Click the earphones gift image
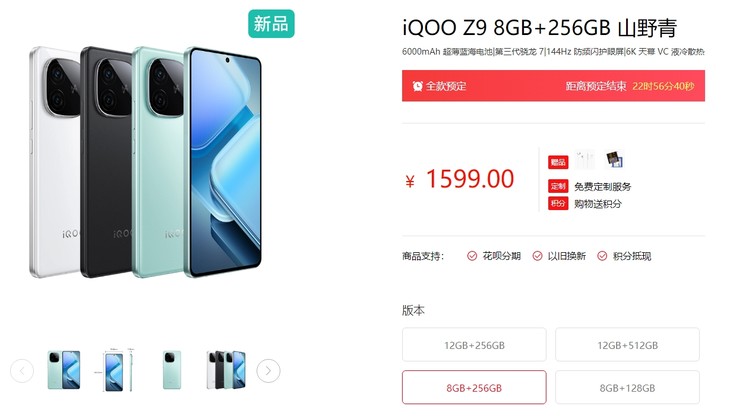Viewport: 730px width, 416px height. (x=585, y=160)
